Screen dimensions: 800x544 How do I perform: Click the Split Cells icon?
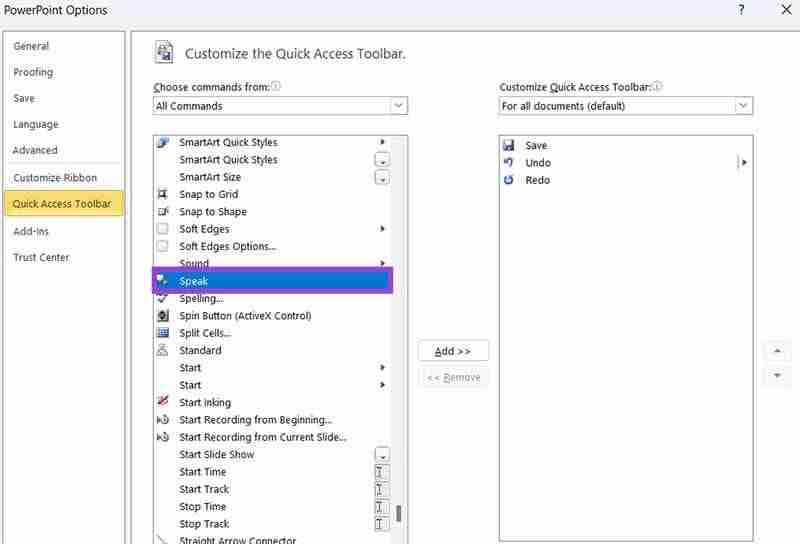pos(162,333)
